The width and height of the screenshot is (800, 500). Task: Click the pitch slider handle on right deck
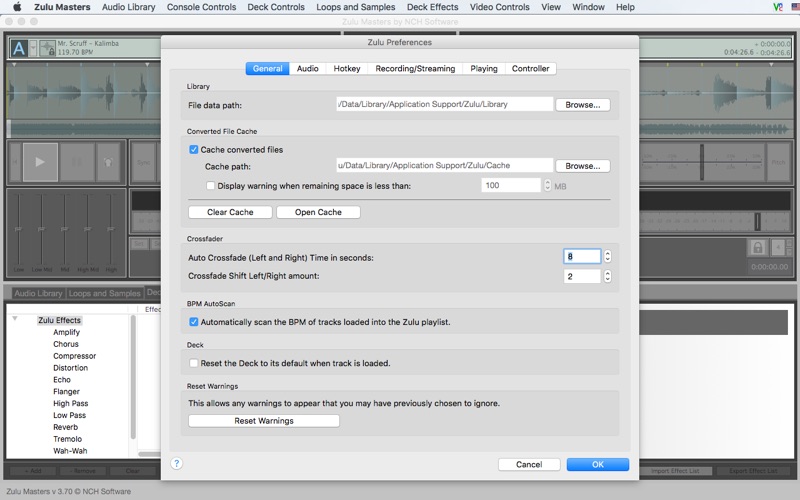[x=702, y=162]
